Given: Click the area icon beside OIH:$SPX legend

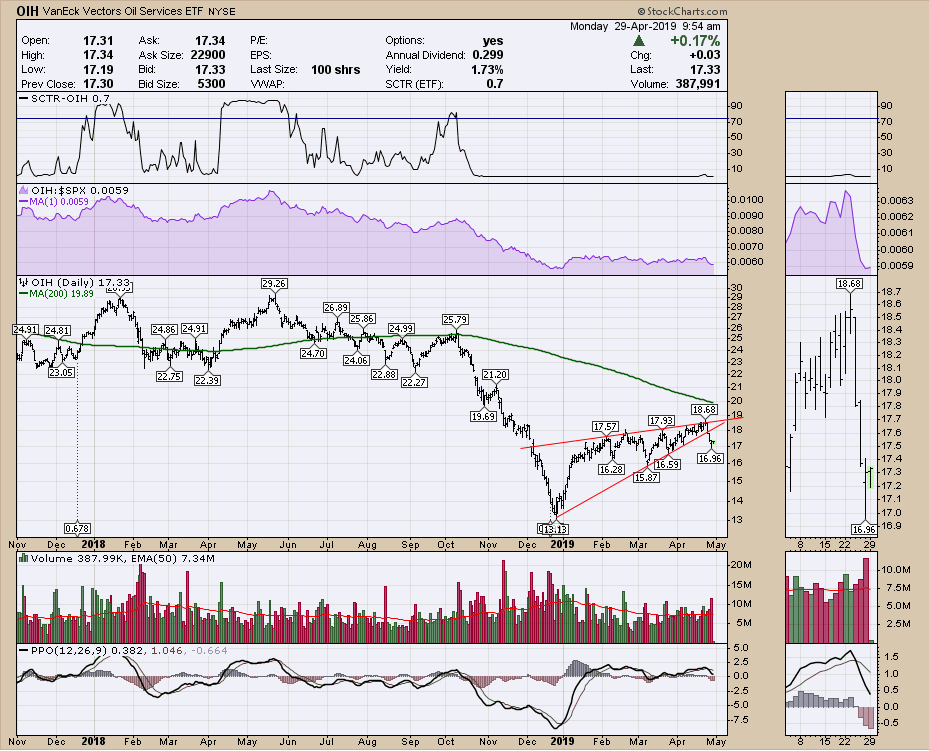Looking at the screenshot, I should coord(24,191).
